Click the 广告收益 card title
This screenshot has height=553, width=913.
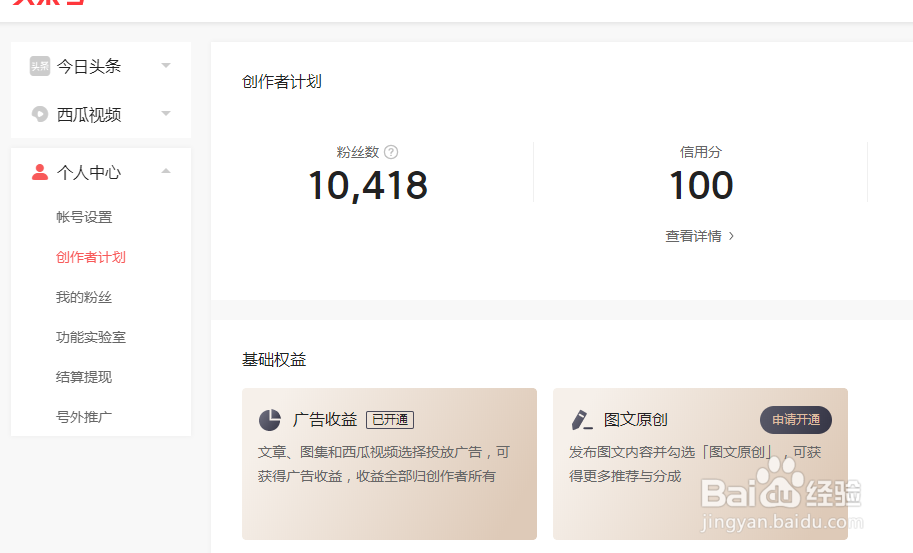(325, 420)
